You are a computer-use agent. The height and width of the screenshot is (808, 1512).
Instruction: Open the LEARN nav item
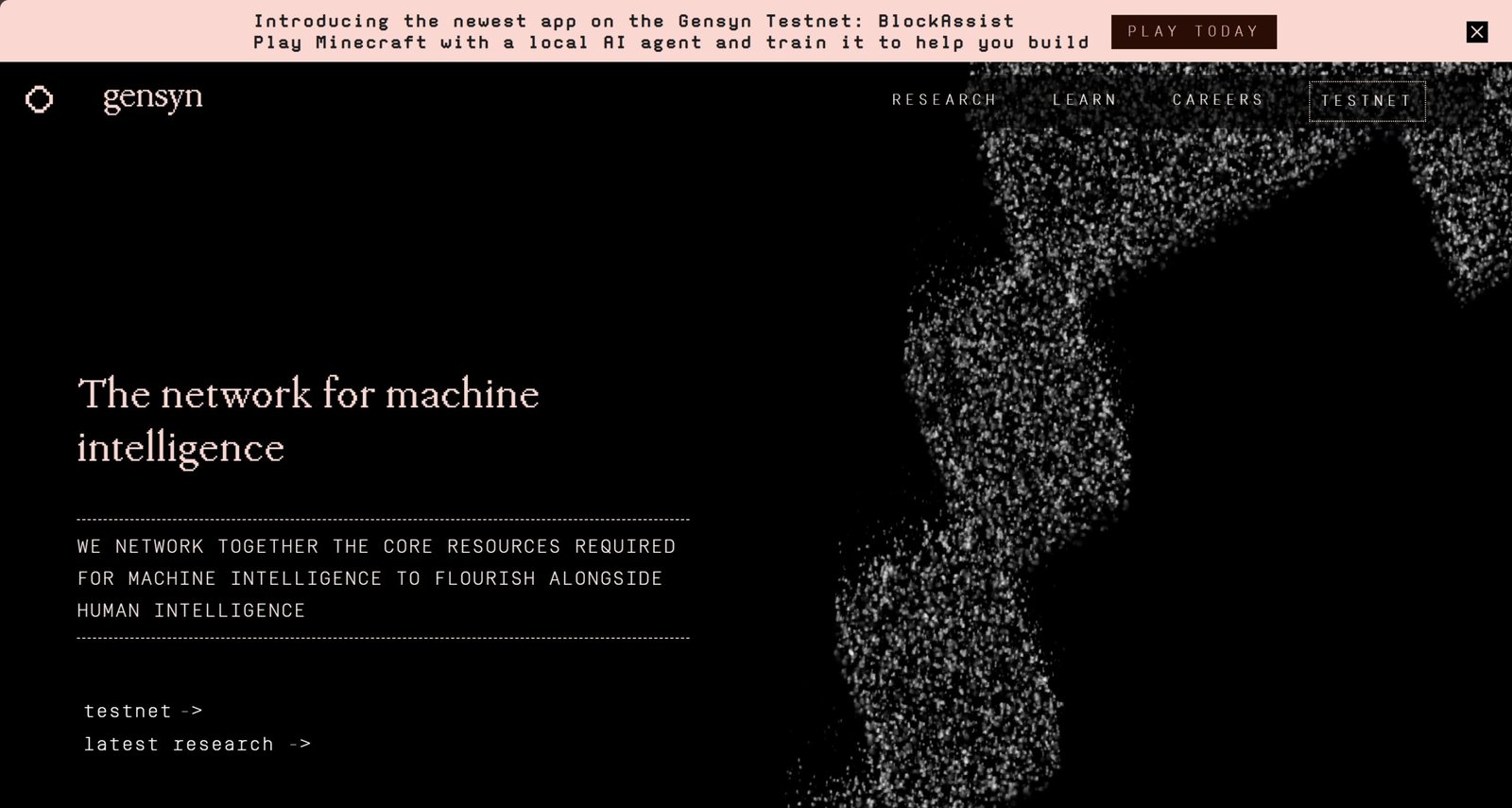coord(1085,100)
